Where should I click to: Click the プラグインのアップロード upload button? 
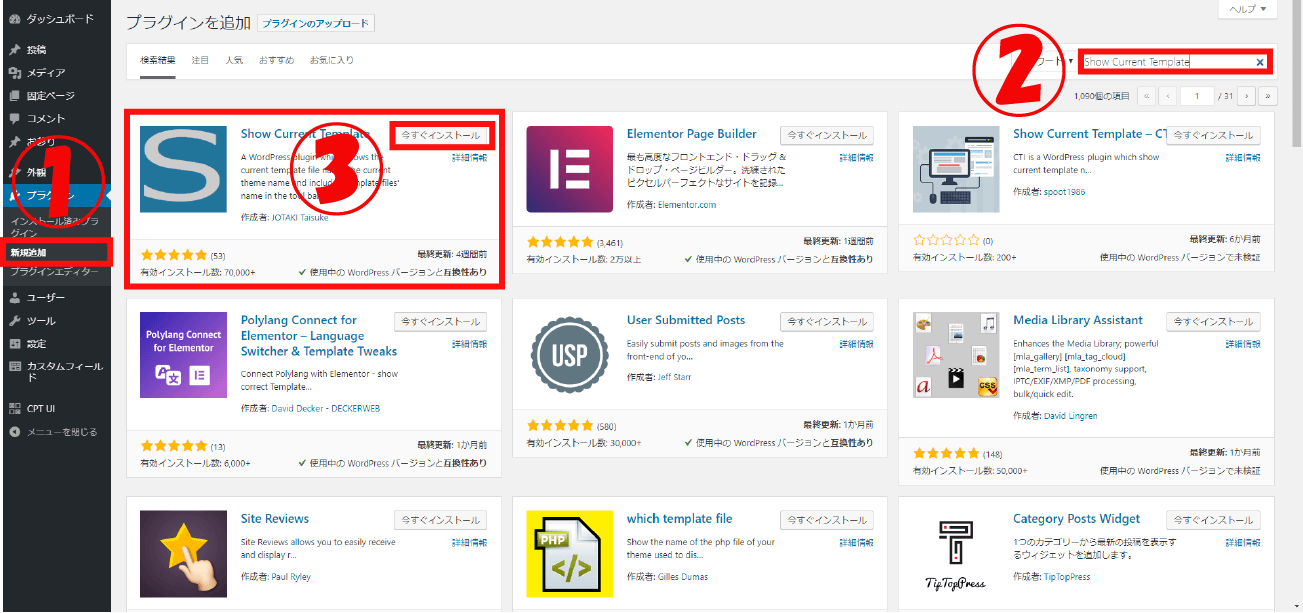point(316,23)
